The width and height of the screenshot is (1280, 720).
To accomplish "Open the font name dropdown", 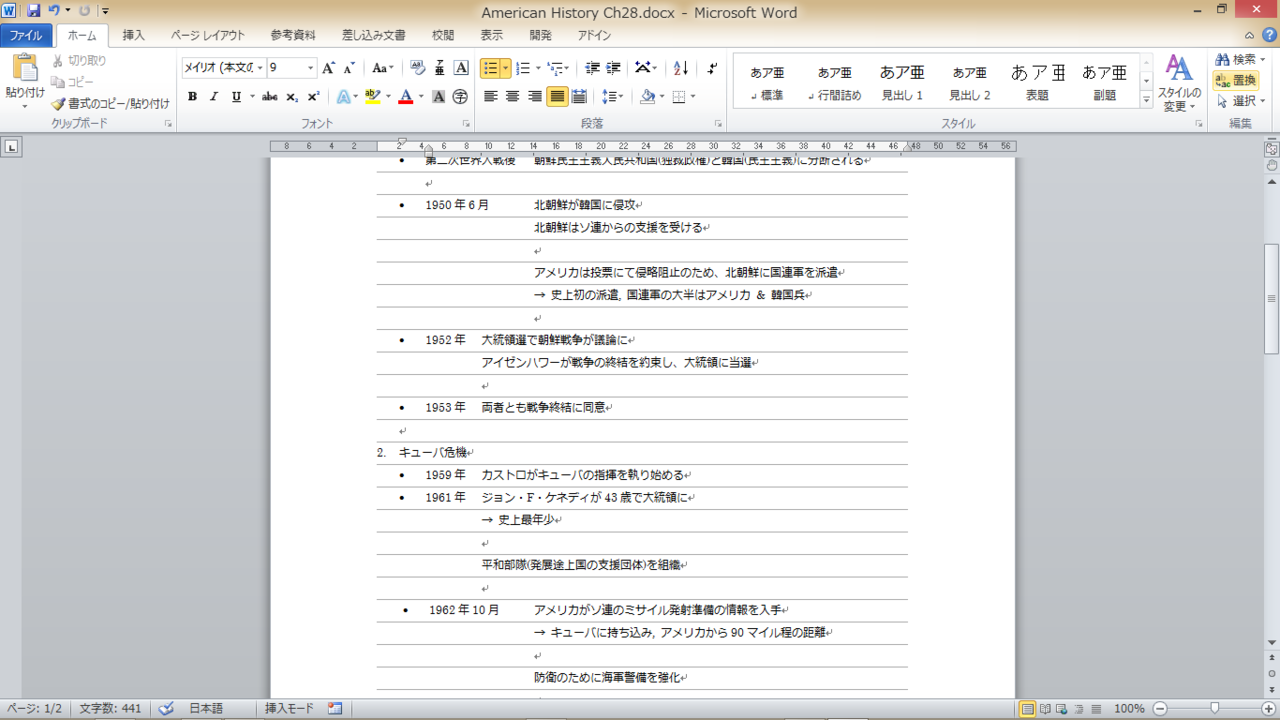I will tap(260, 68).
